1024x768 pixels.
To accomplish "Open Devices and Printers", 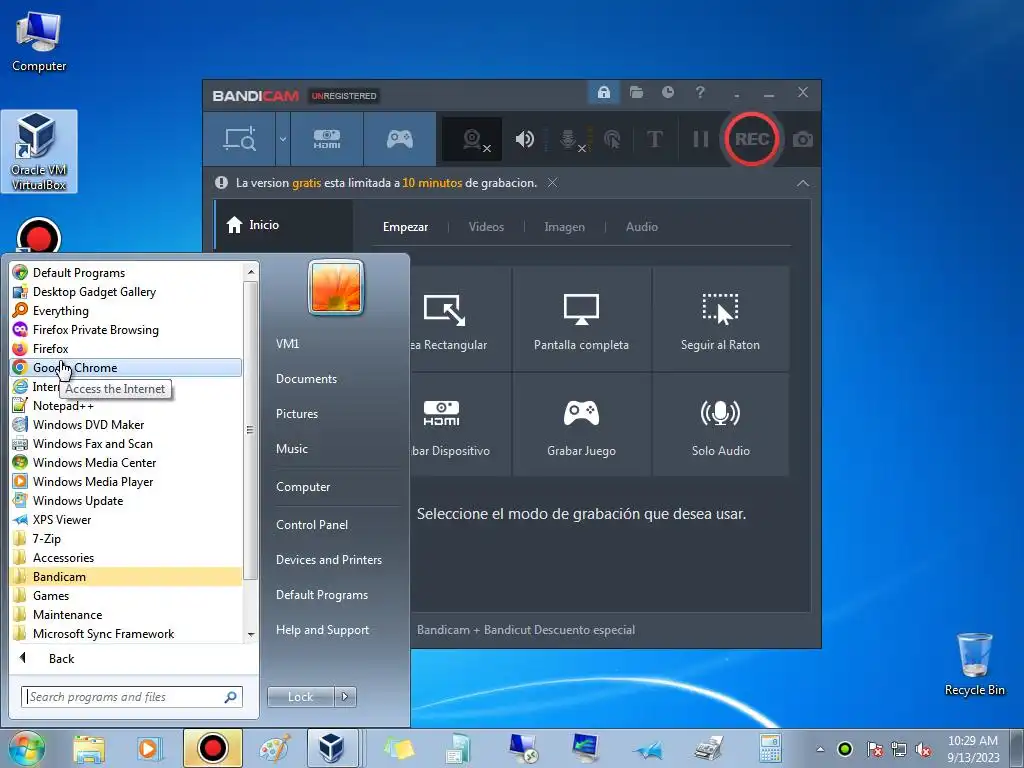I will tap(329, 560).
